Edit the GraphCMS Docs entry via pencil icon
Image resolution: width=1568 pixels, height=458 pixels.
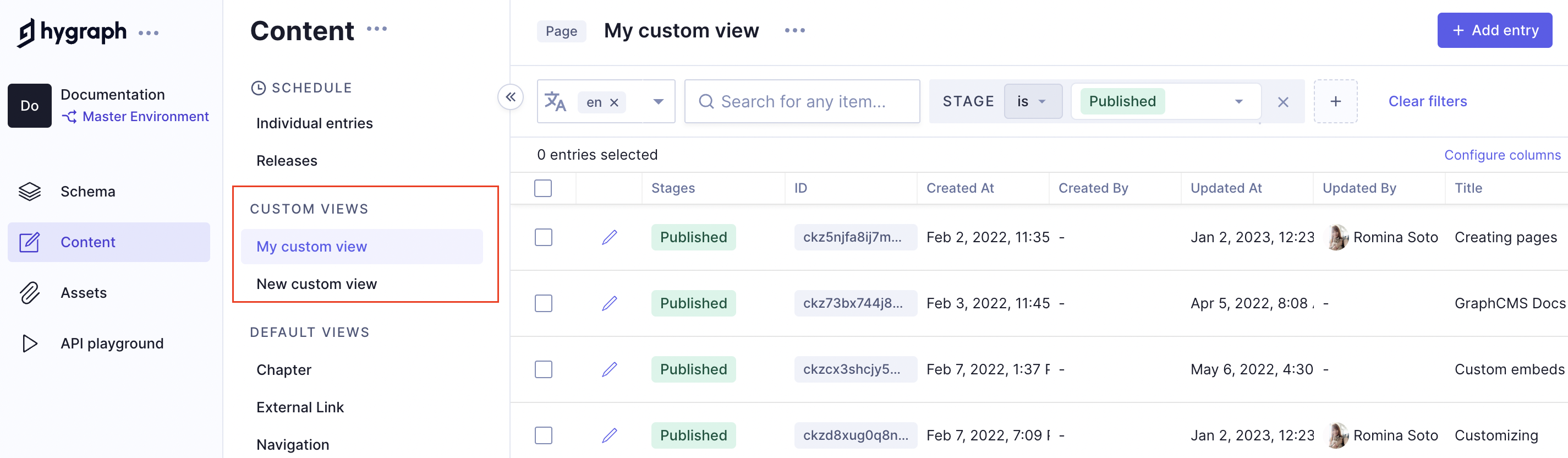(x=609, y=303)
